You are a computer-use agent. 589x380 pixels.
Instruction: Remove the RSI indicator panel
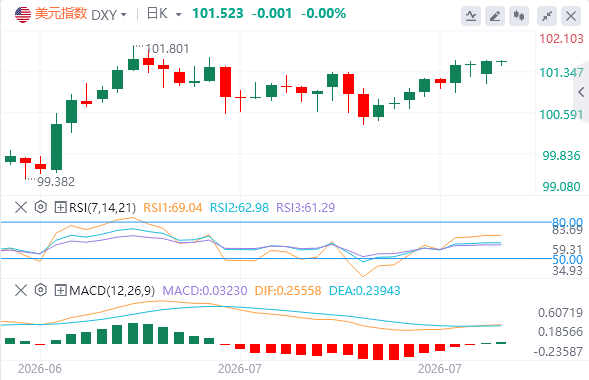(21, 207)
